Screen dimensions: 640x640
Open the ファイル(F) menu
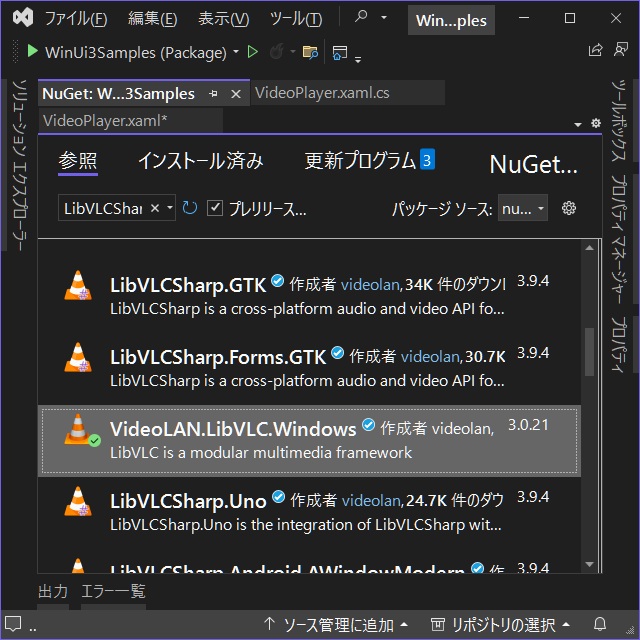[x=76, y=19]
